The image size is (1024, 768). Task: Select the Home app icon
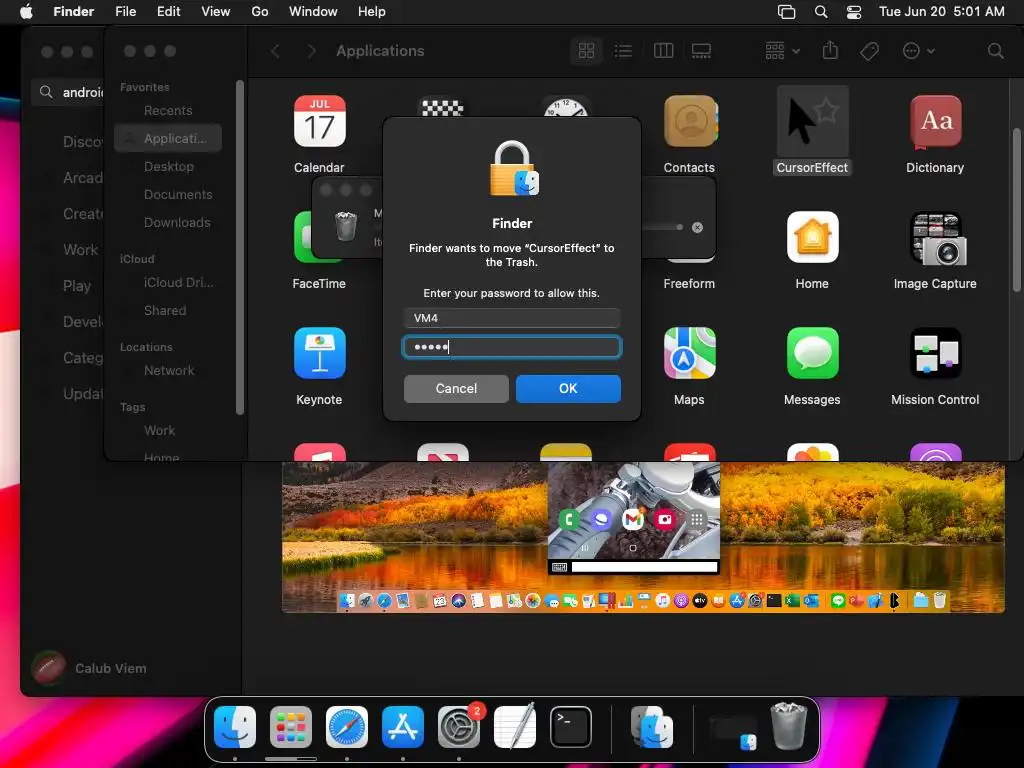pyautogui.click(x=812, y=237)
